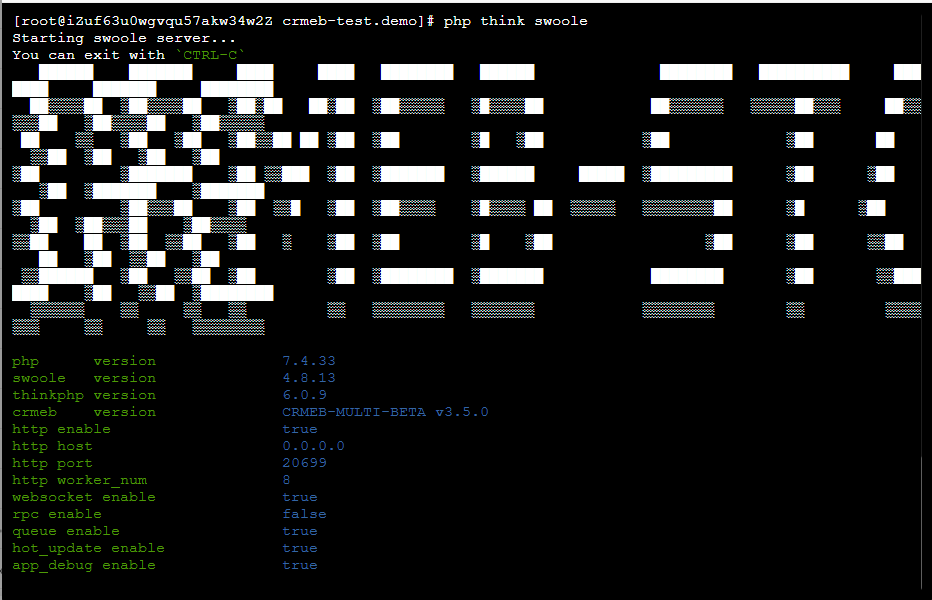Click the 'app_debug enable' label
The height and width of the screenshot is (600, 932).
tap(84, 566)
